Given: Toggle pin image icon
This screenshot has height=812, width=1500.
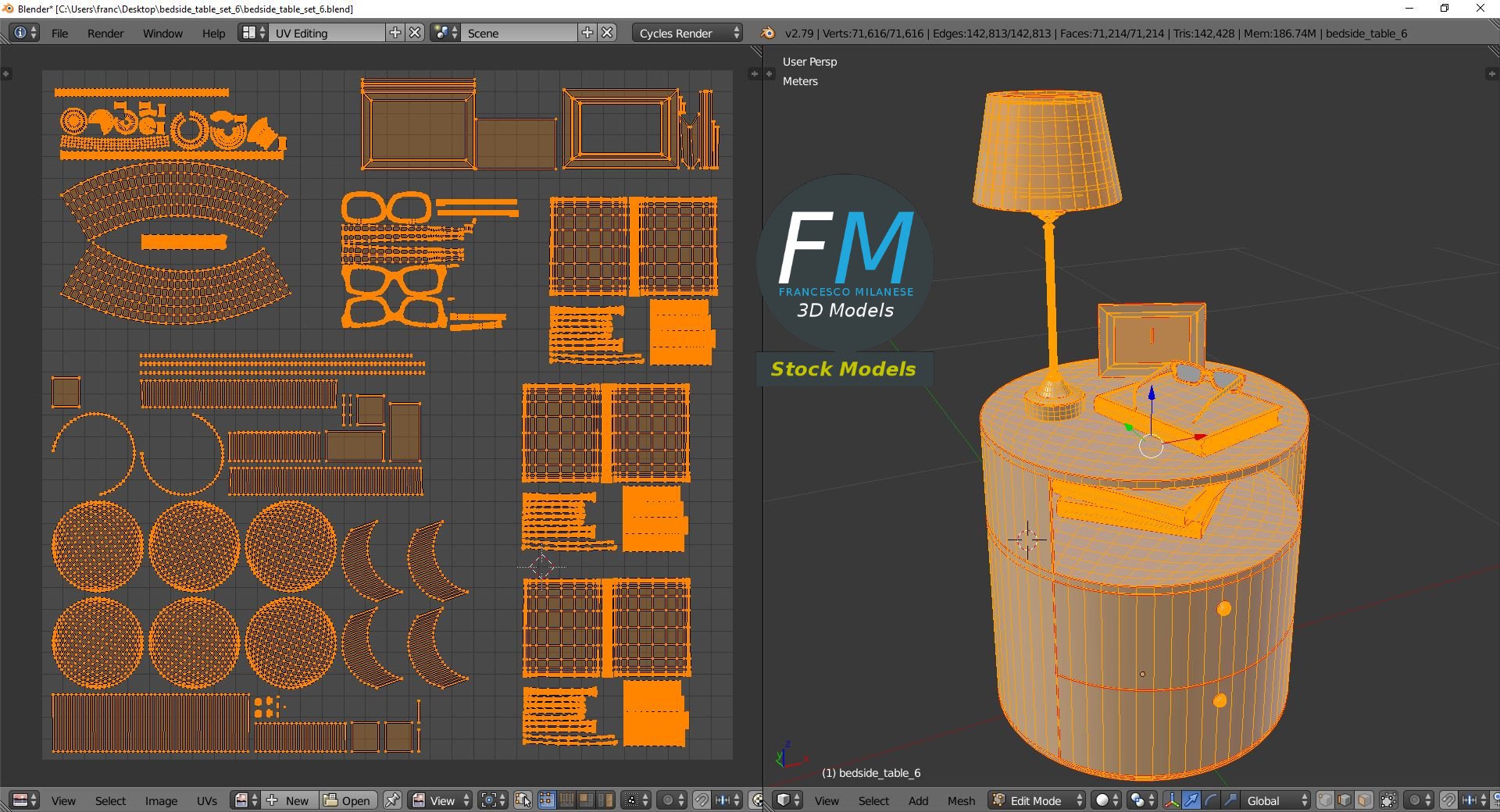Looking at the screenshot, I should pyautogui.click(x=393, y=800).
